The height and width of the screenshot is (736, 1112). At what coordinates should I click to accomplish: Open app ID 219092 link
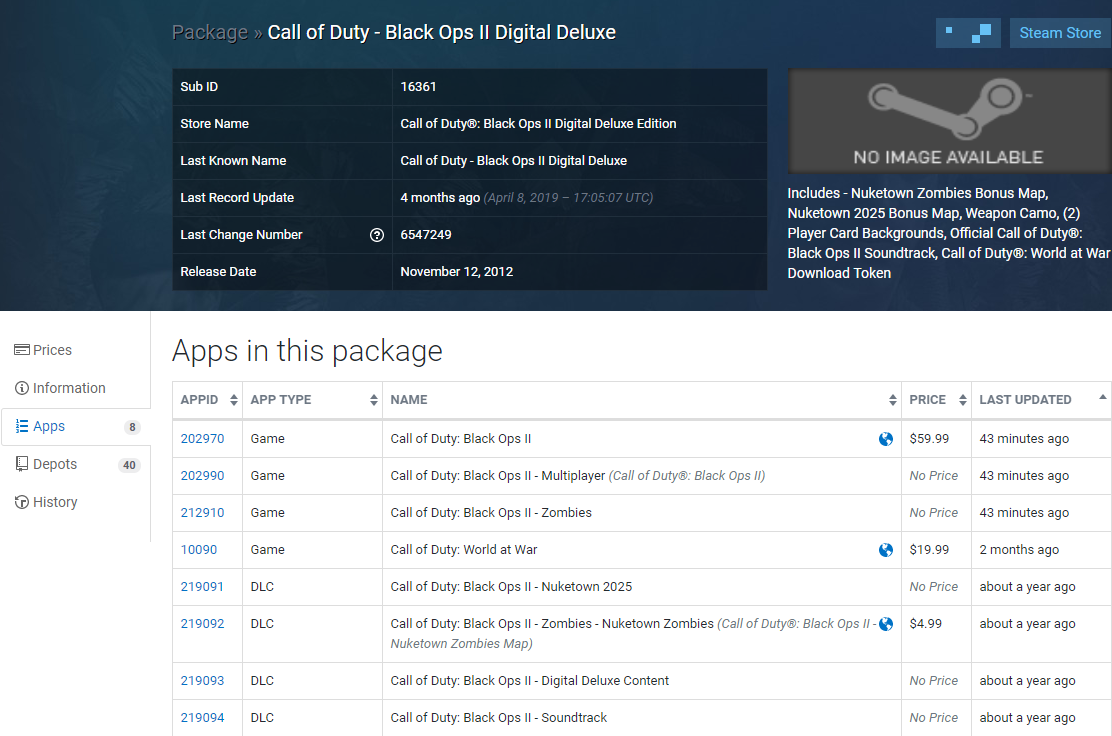pyautogui.click(x=202, y=623)
